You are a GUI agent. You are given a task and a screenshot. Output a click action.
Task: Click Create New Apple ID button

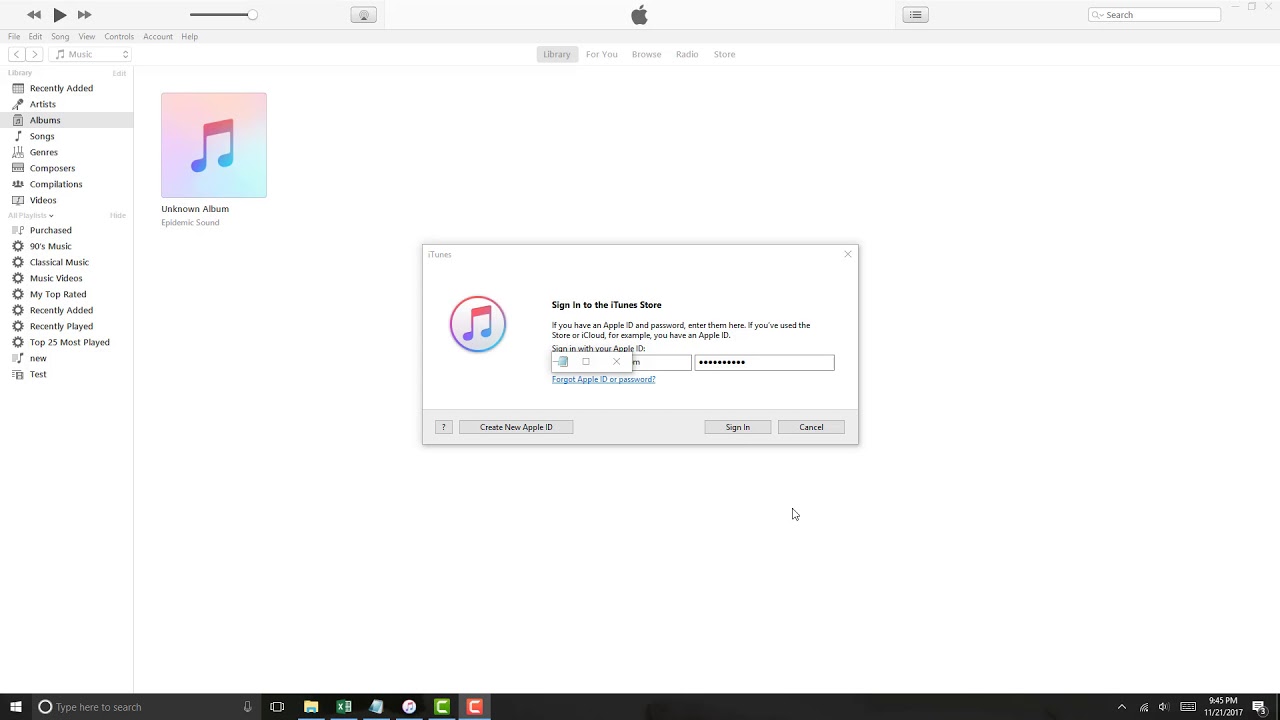click(x=516, y=427)
